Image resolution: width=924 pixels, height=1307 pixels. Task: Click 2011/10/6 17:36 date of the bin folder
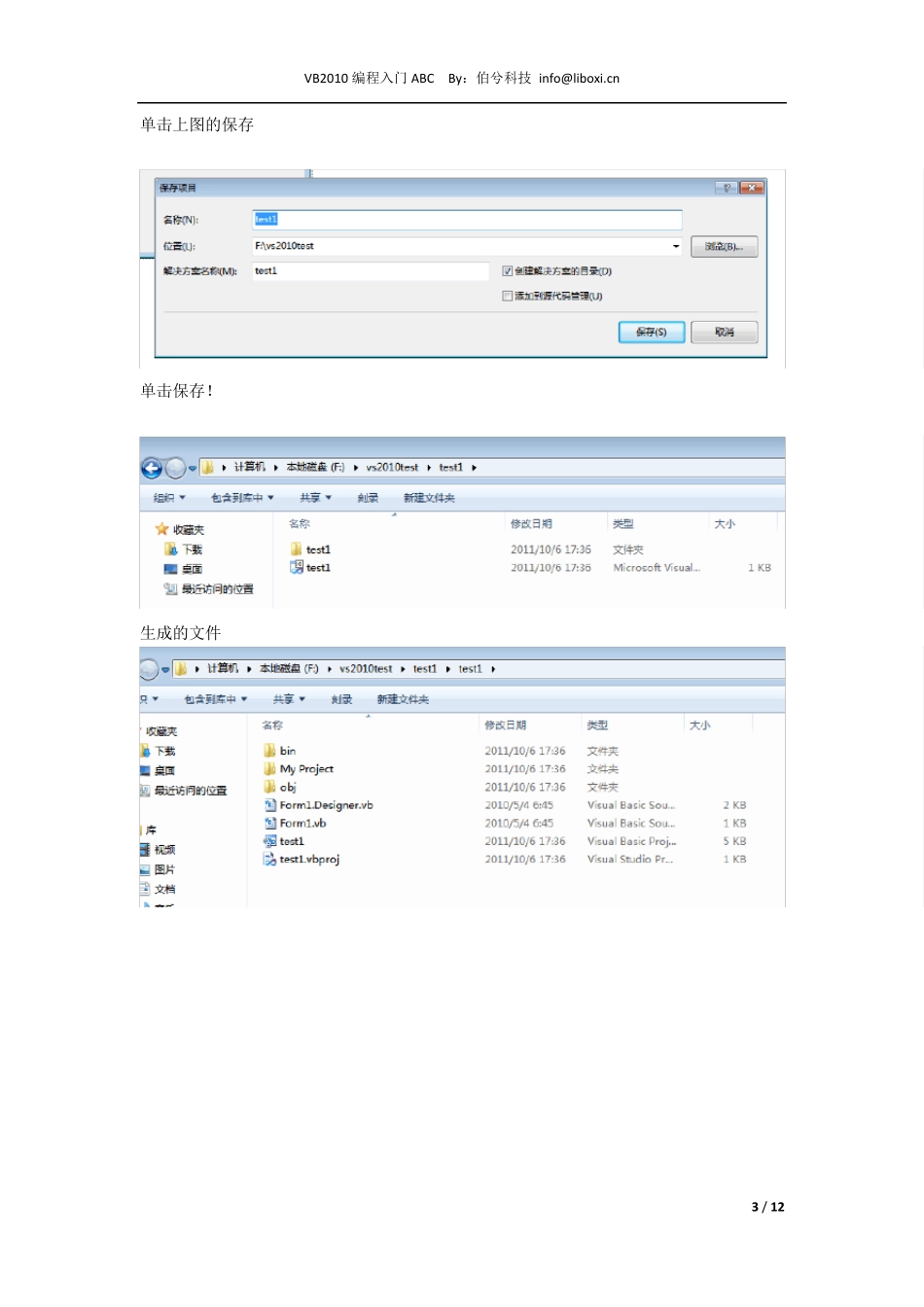coord(525,752)
